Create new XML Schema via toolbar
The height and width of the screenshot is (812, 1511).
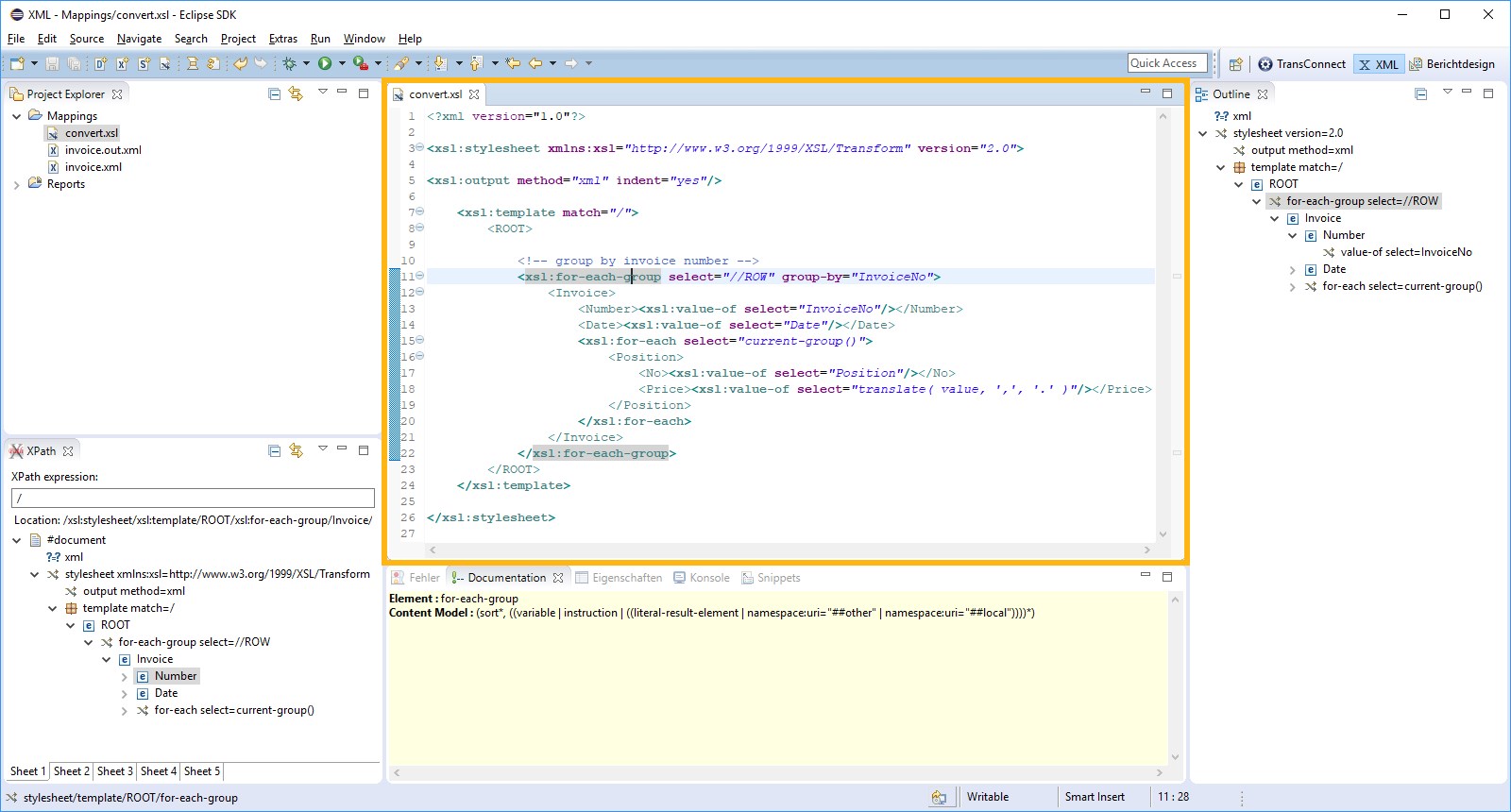point(144,63)
